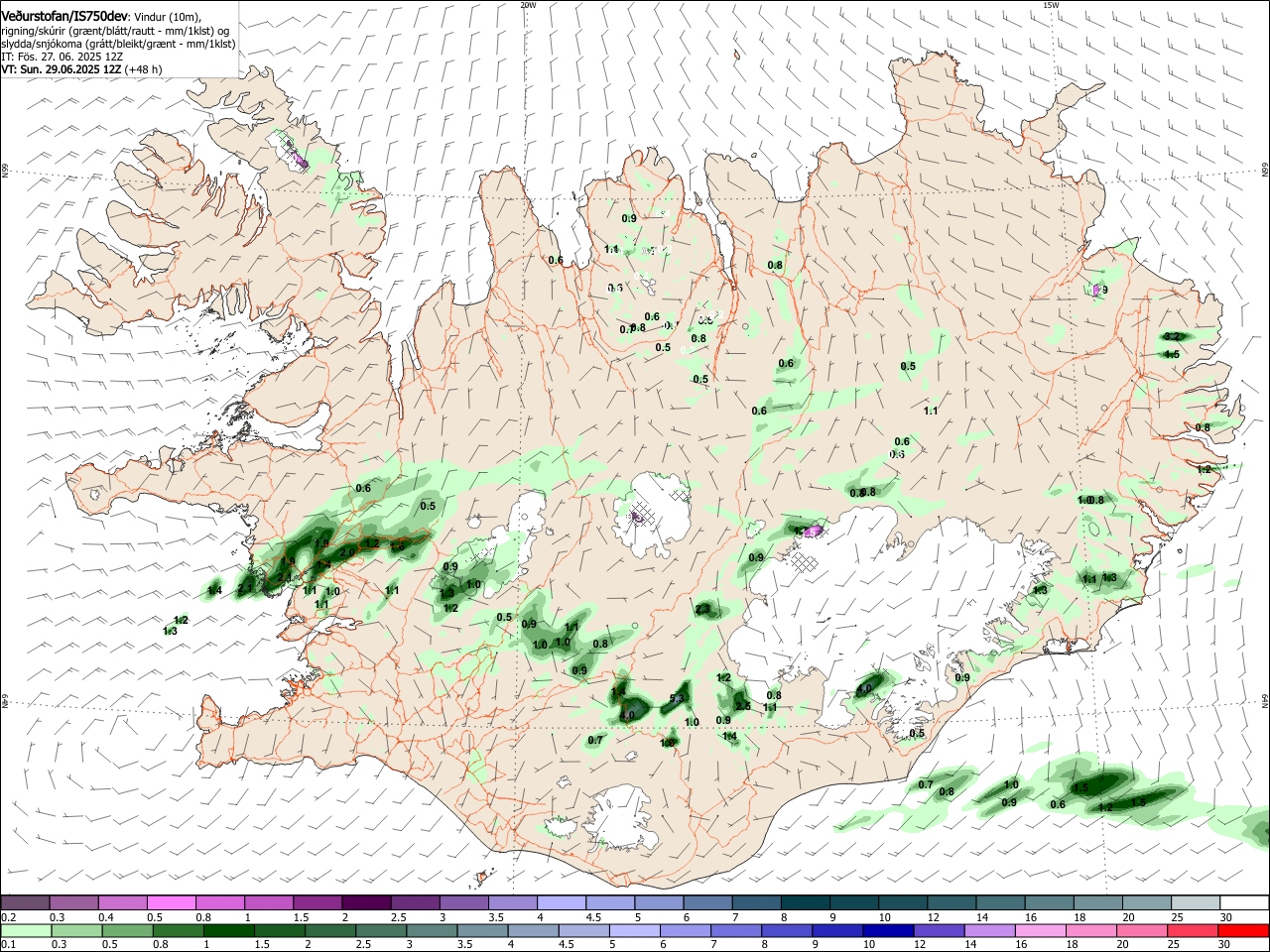Pick the grey-green swatch starting at 3 in green scale
The image size is (1270, 952).
[430, 930]
